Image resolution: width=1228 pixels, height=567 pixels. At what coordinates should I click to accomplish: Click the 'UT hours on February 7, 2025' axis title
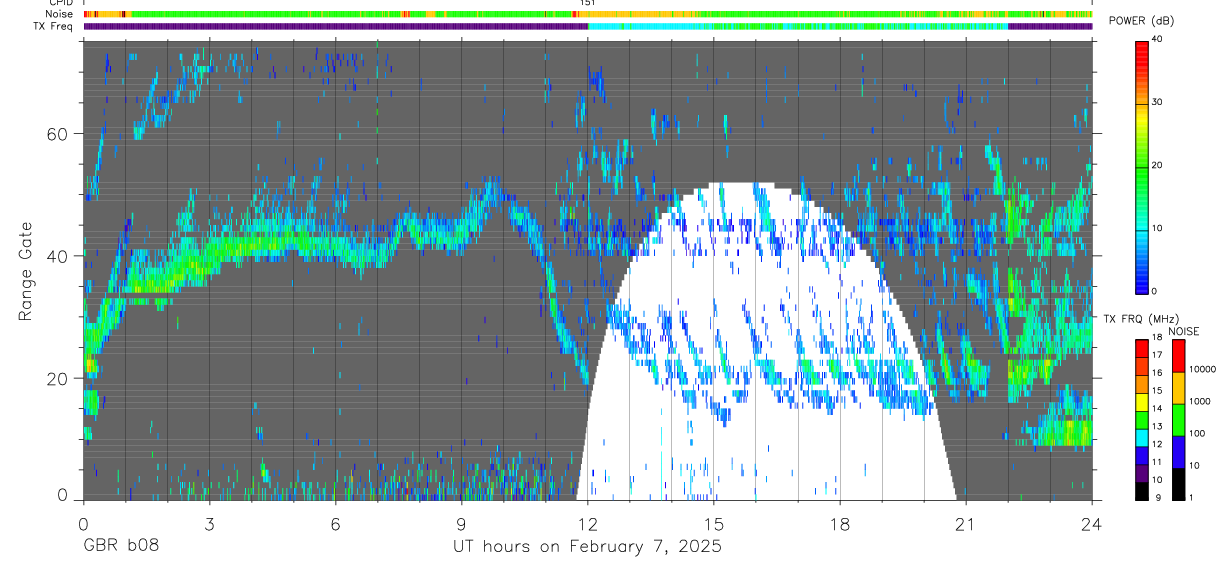pyautogui.click(x=588, y=546)
